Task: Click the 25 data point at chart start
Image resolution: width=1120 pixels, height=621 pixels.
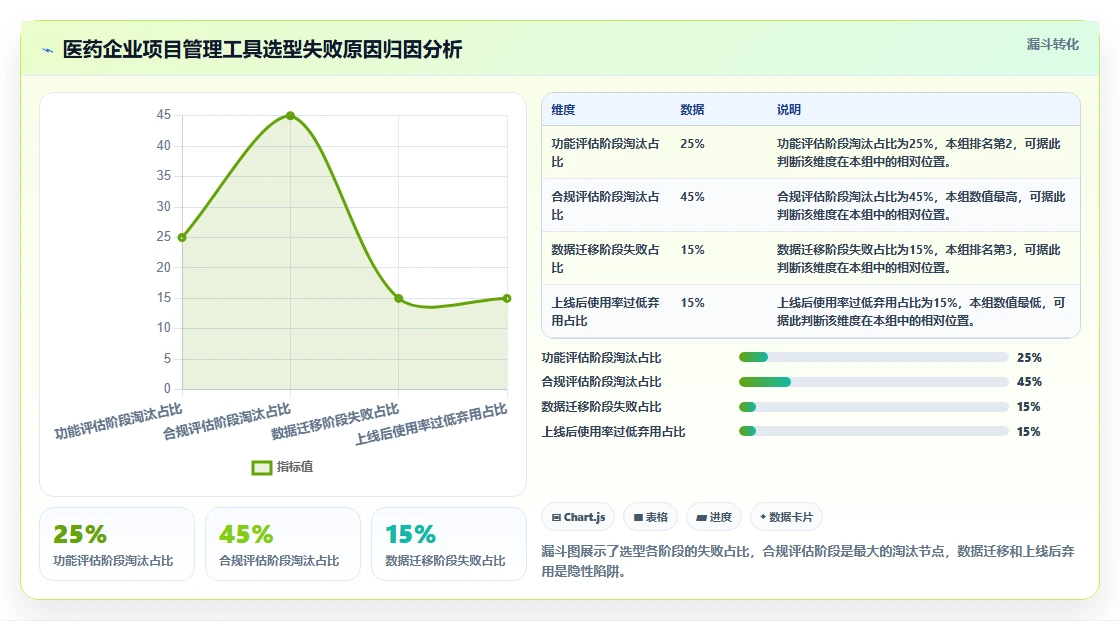Action: pyautogui.click(x=182, y=237)
